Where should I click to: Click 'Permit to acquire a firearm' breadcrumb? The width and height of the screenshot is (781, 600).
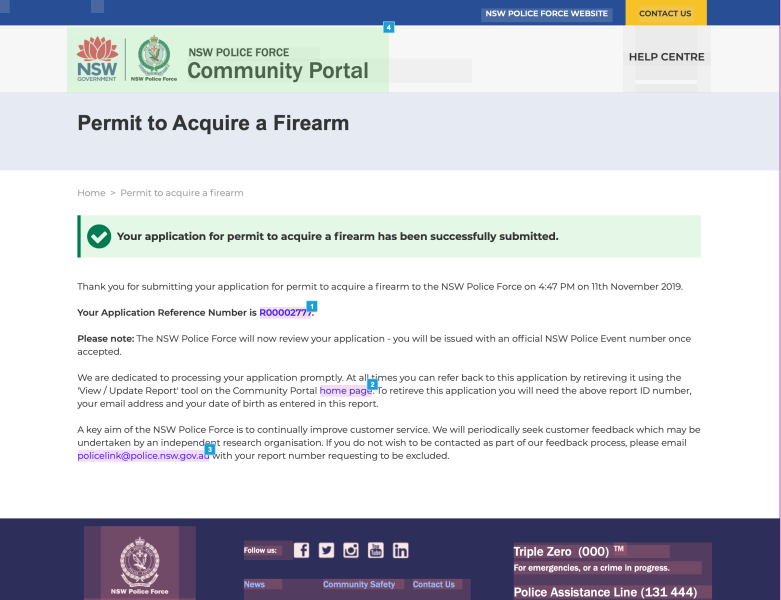tap(182, 193)
